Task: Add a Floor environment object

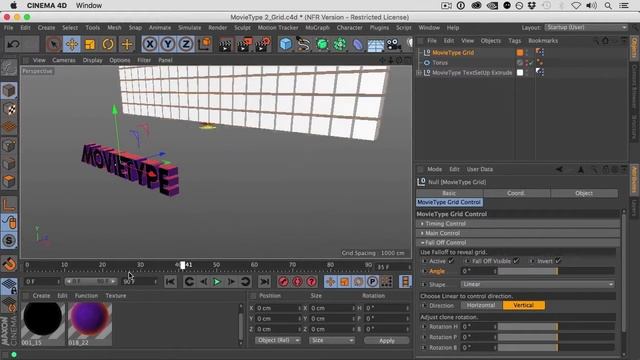Action: pyautogui.click(x=376, y=44)
